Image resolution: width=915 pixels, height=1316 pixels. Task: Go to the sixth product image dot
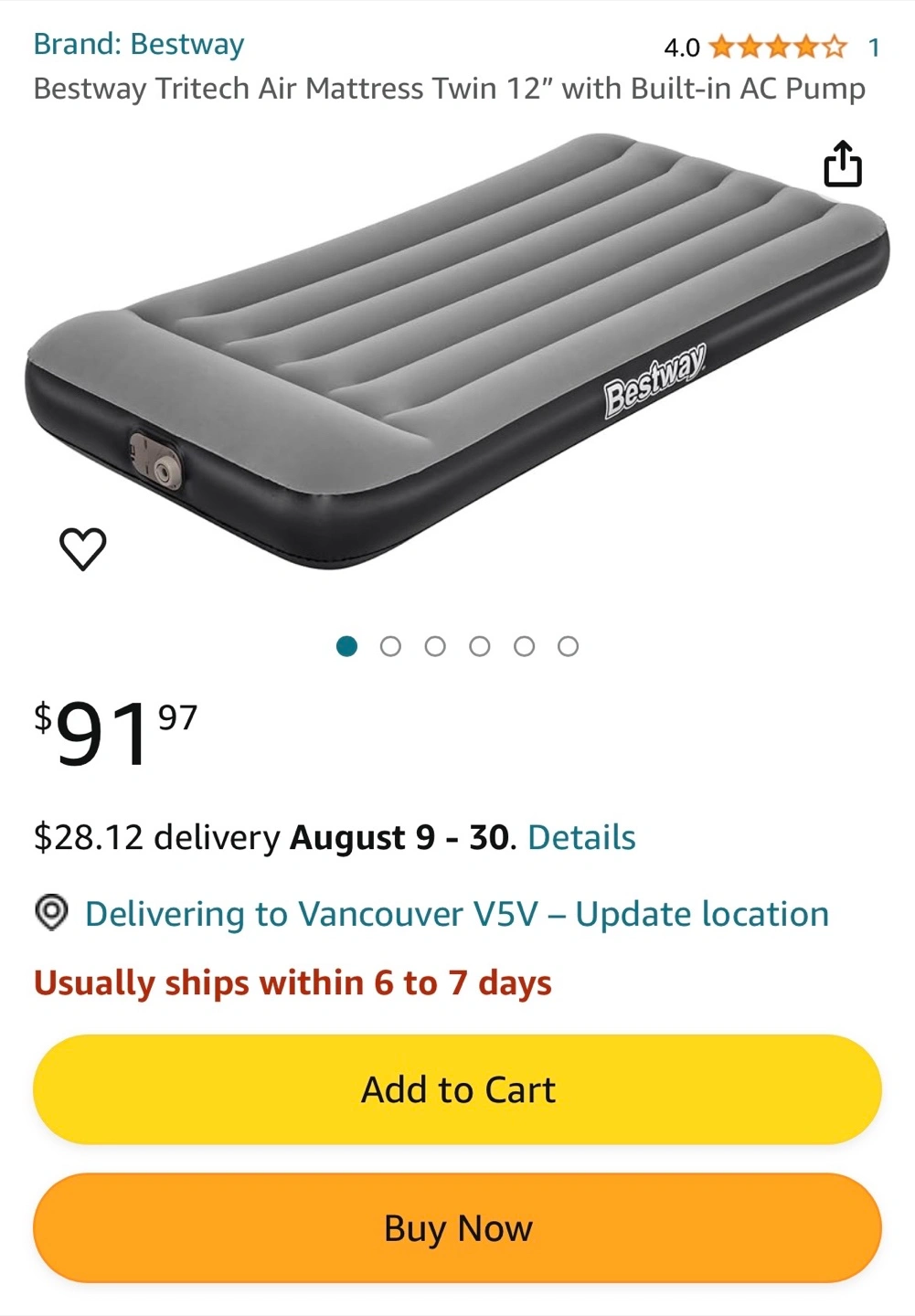click(x=568, y=646)
